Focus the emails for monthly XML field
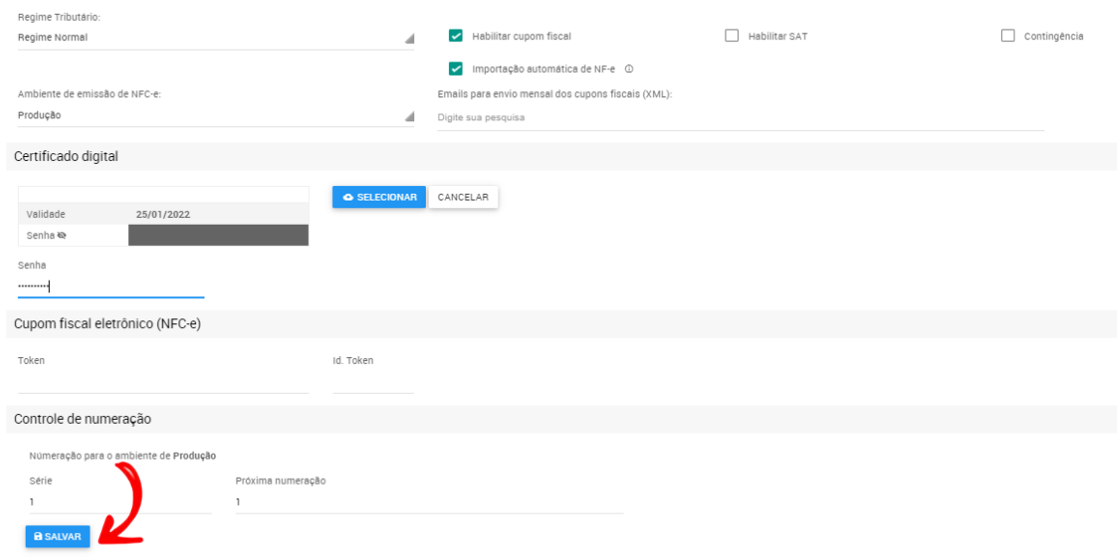Viewport: 1117px width, 558px height. tap(740, 118)
